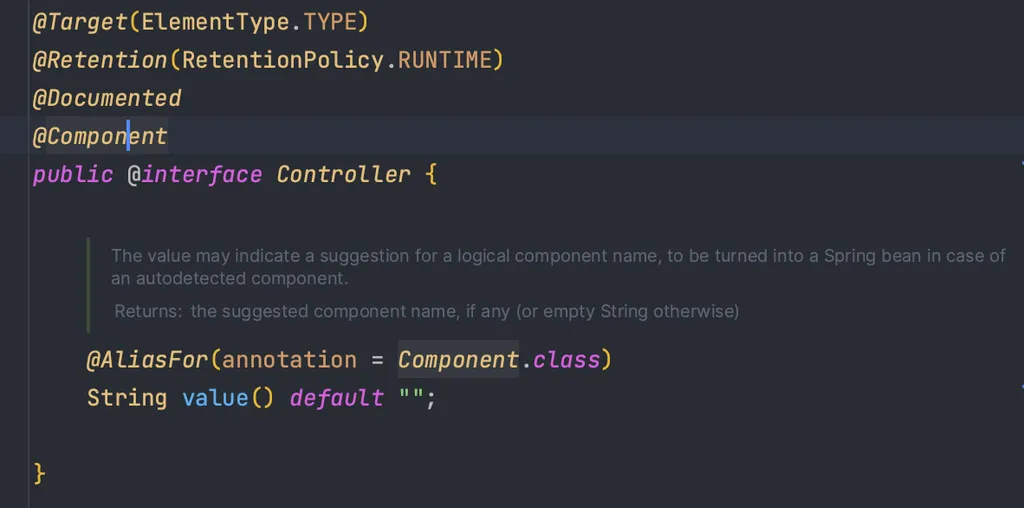Click the @Target annotation
1024x508 pixels.
click(80, 22)
